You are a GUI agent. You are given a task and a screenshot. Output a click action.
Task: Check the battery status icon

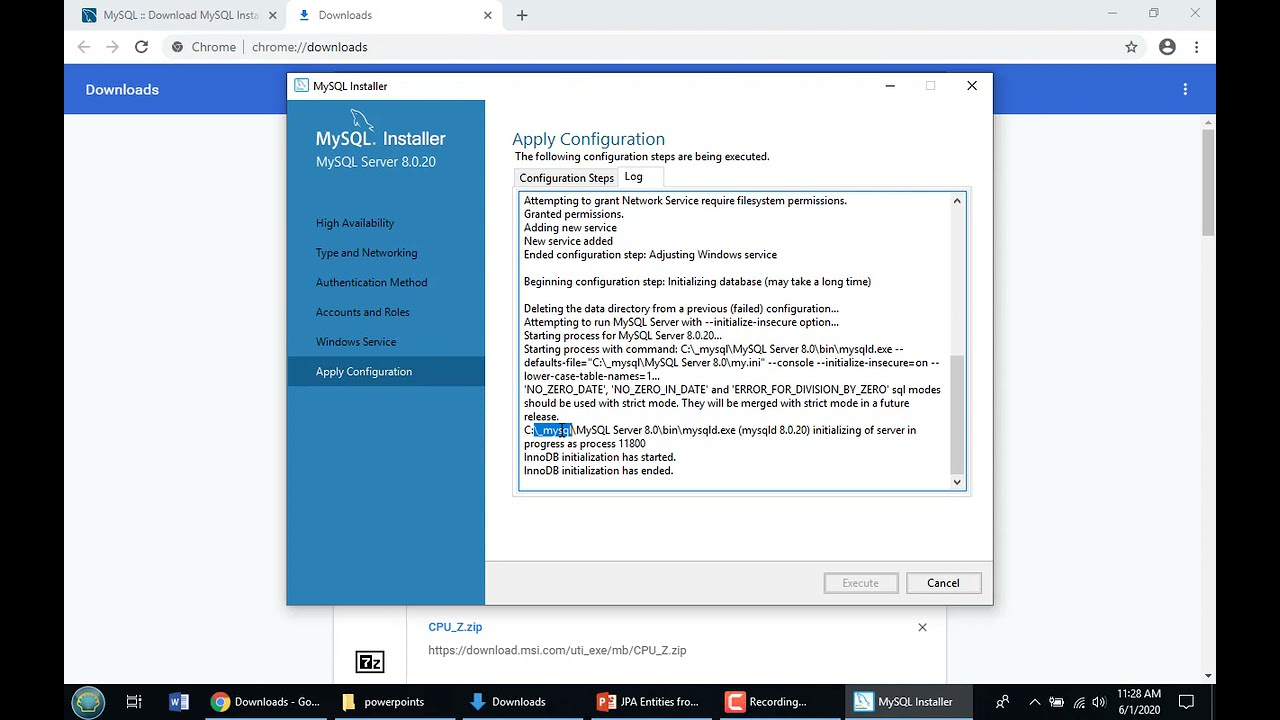pos(1056,702)
